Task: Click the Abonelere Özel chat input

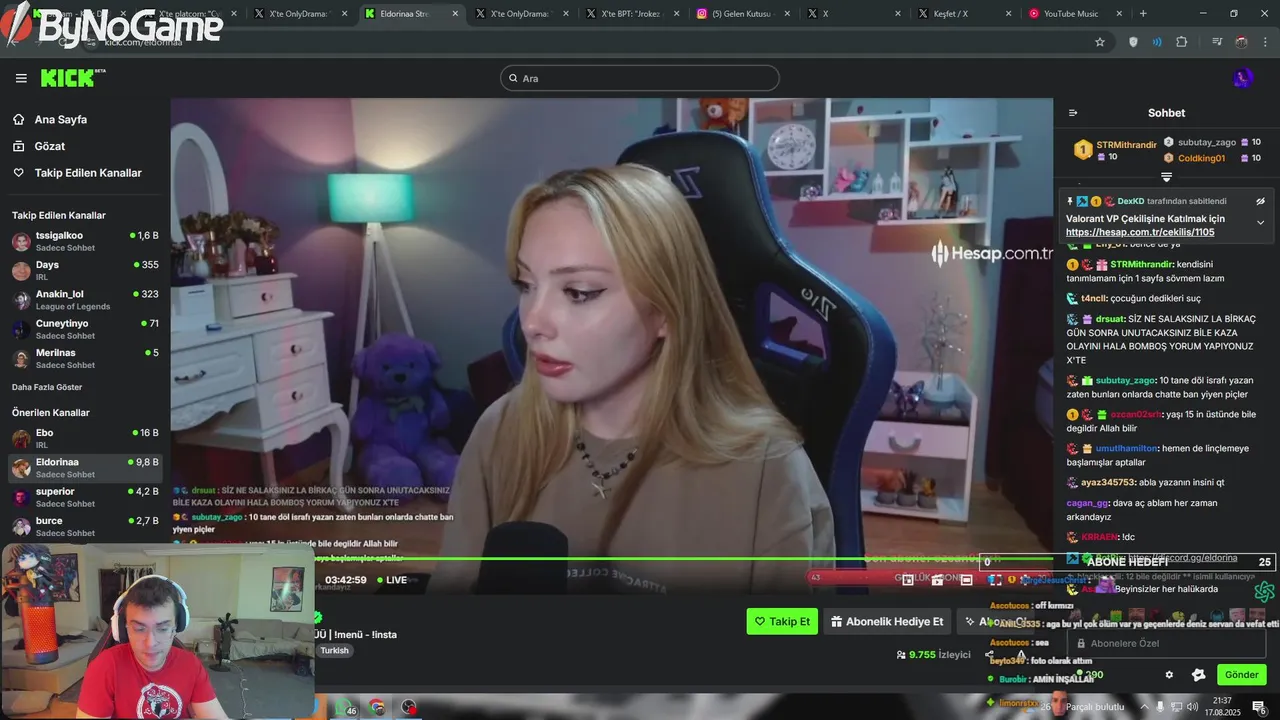Action: [1168, 643]
